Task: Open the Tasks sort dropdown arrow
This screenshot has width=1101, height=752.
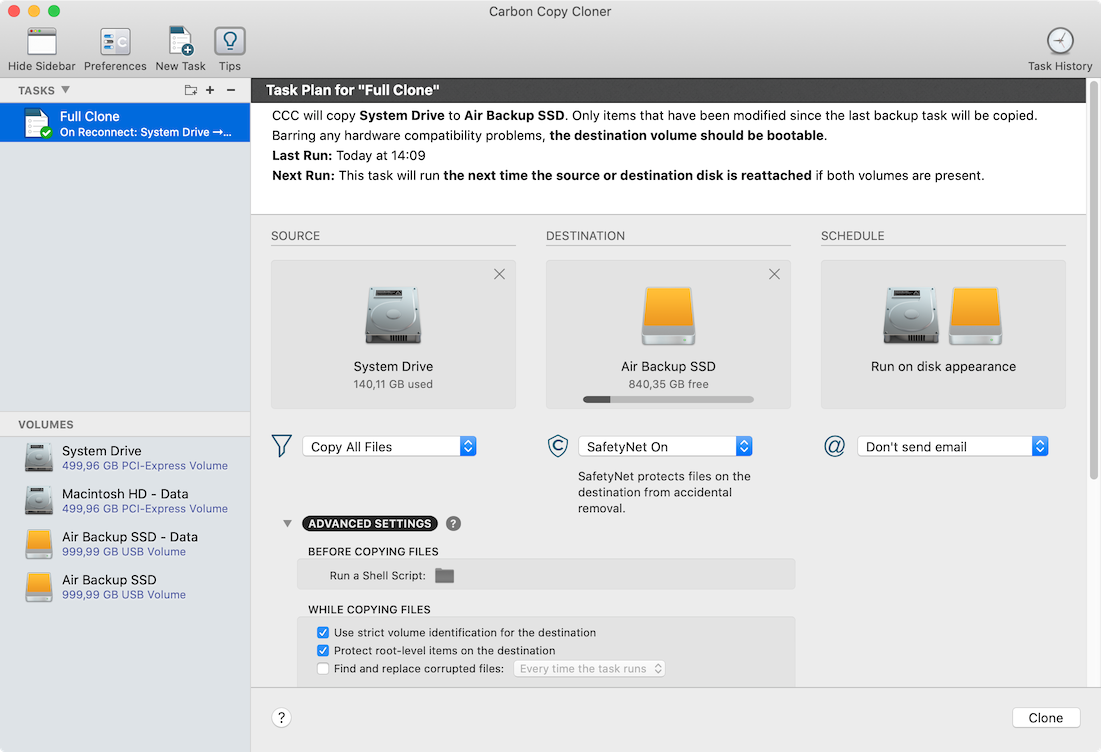Action: pyautogui.click(x=65, y=90)
